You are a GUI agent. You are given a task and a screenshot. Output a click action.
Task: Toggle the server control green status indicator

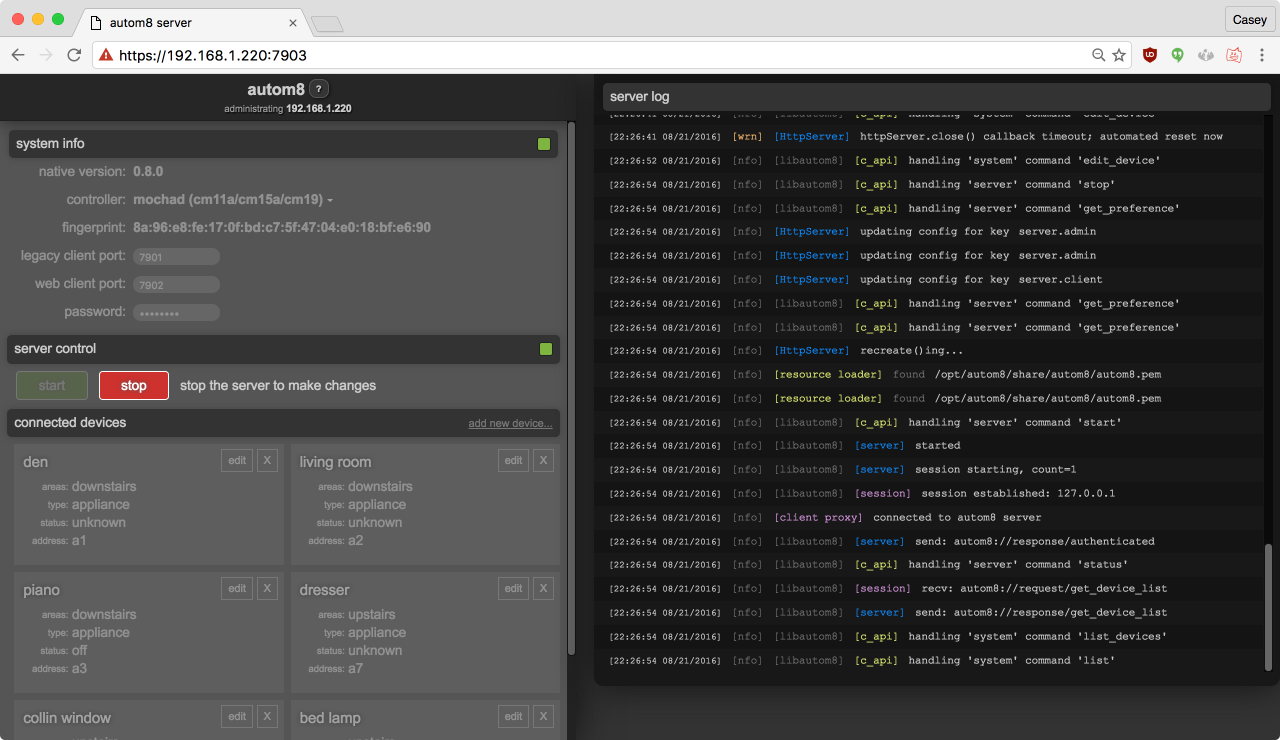[x=546, y=349]
